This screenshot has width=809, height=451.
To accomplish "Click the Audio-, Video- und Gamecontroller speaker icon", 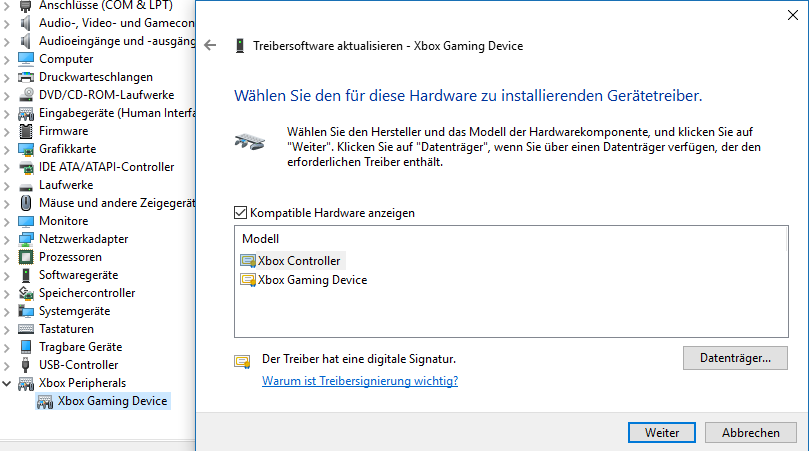I will click(x=25, y=23).
